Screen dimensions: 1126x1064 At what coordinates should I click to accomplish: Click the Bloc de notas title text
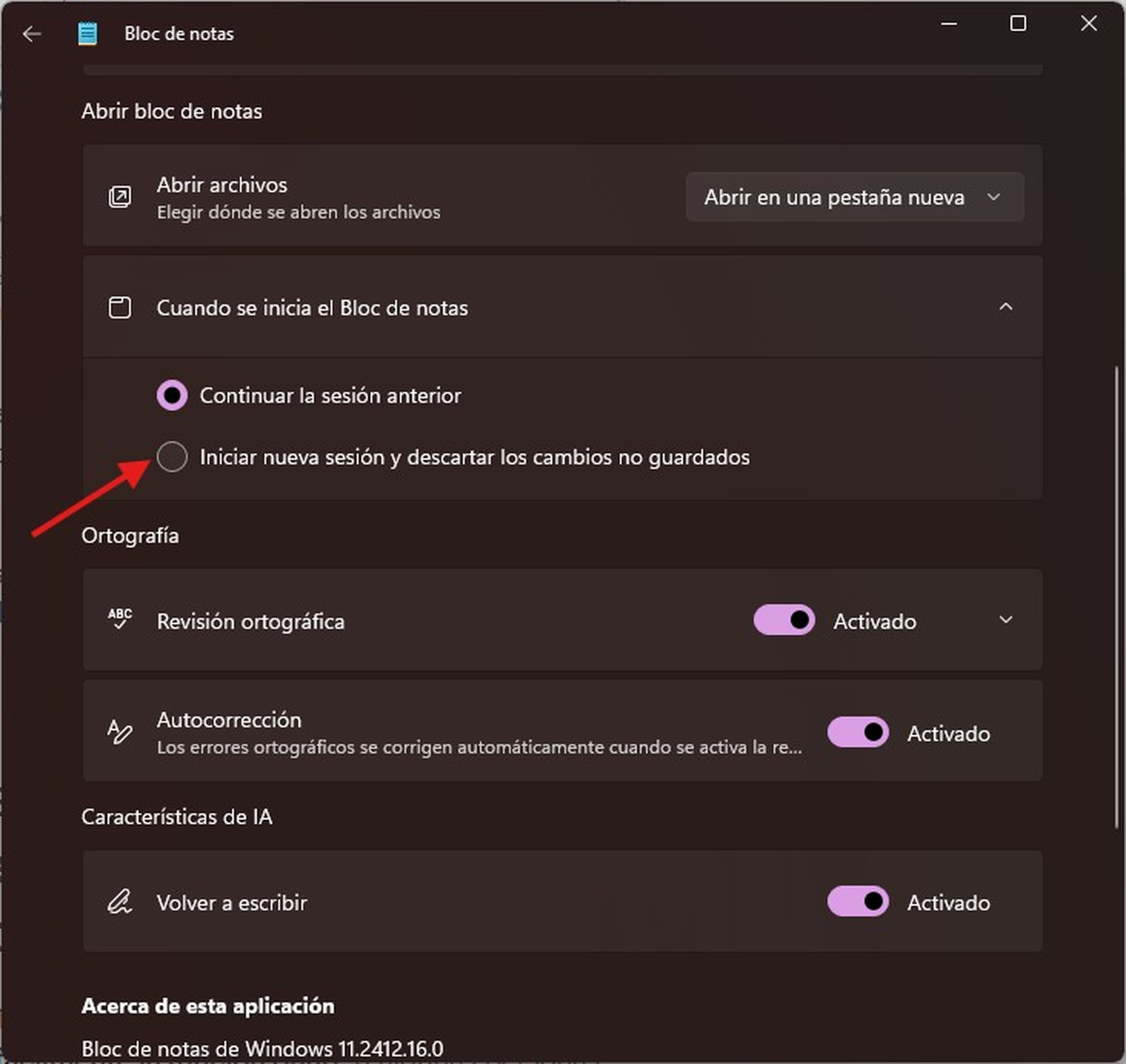click(x=179, y=34)
